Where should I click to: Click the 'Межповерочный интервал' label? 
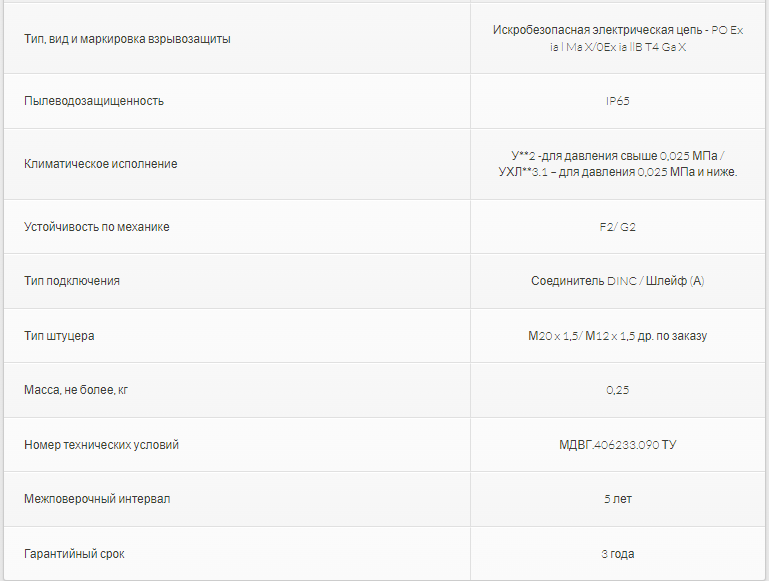tap(96, 499)
